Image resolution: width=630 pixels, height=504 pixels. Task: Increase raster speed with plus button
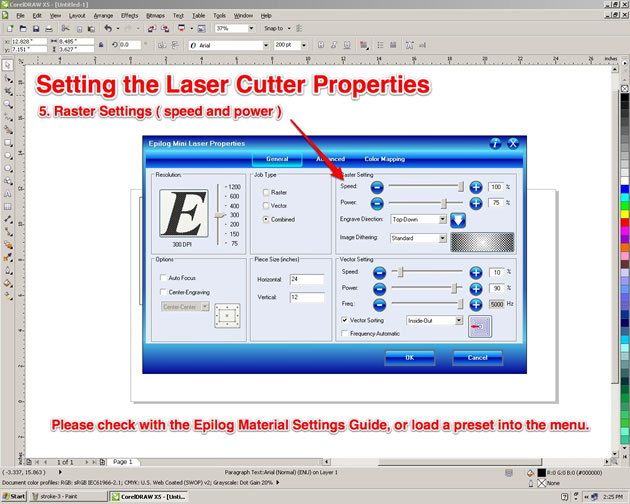click(476, 187)
